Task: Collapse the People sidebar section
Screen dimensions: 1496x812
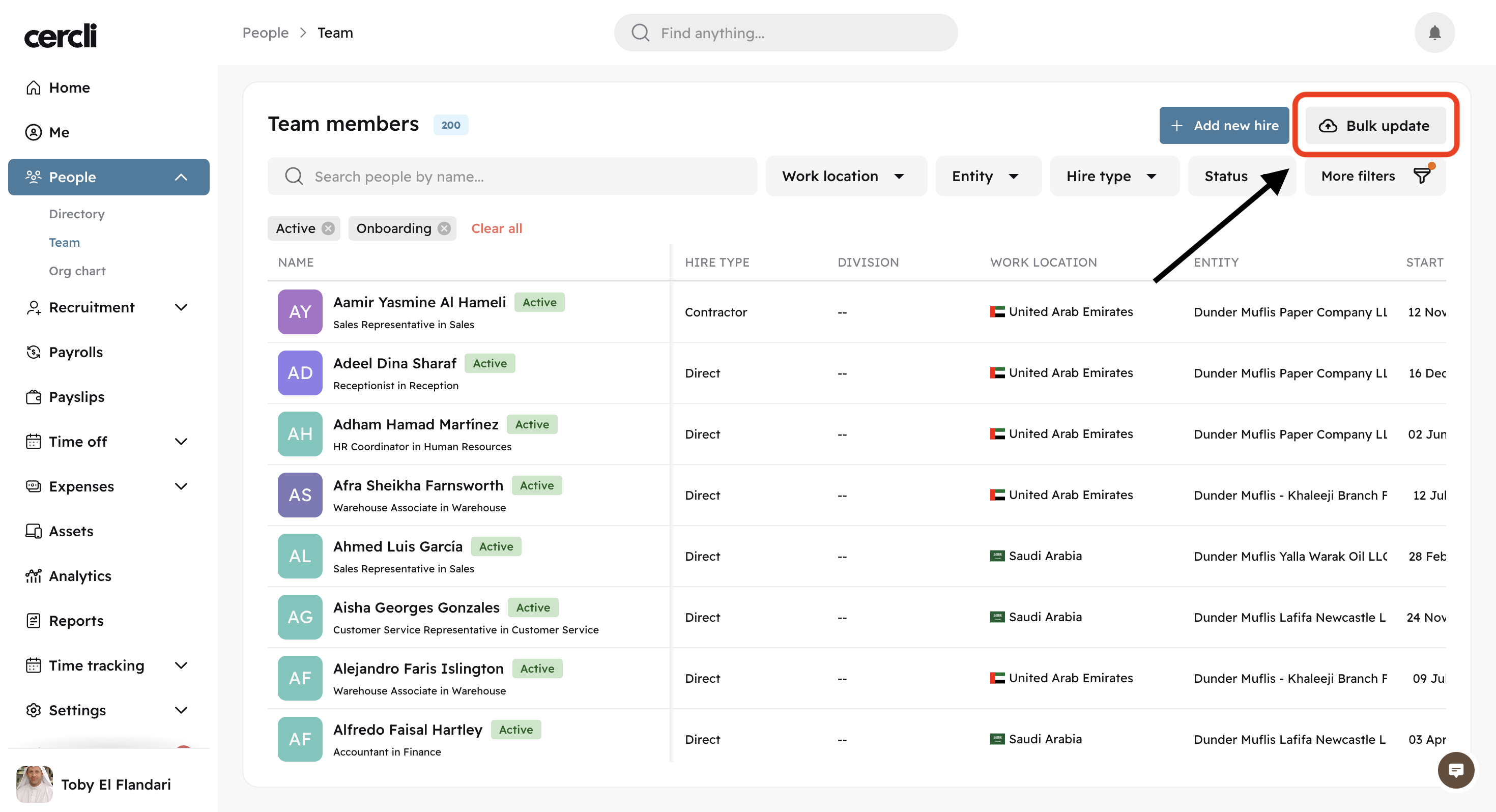Action: 181,177
